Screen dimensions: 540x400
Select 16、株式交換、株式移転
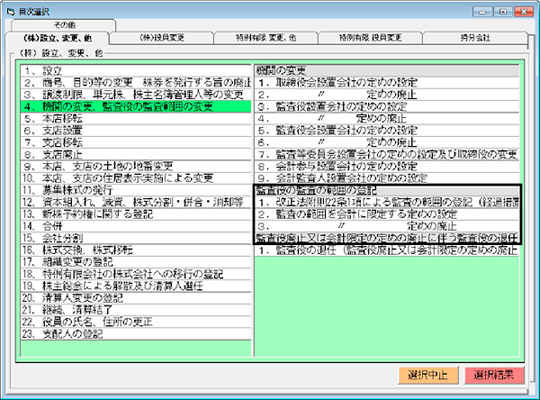click(x=136, y=250)
